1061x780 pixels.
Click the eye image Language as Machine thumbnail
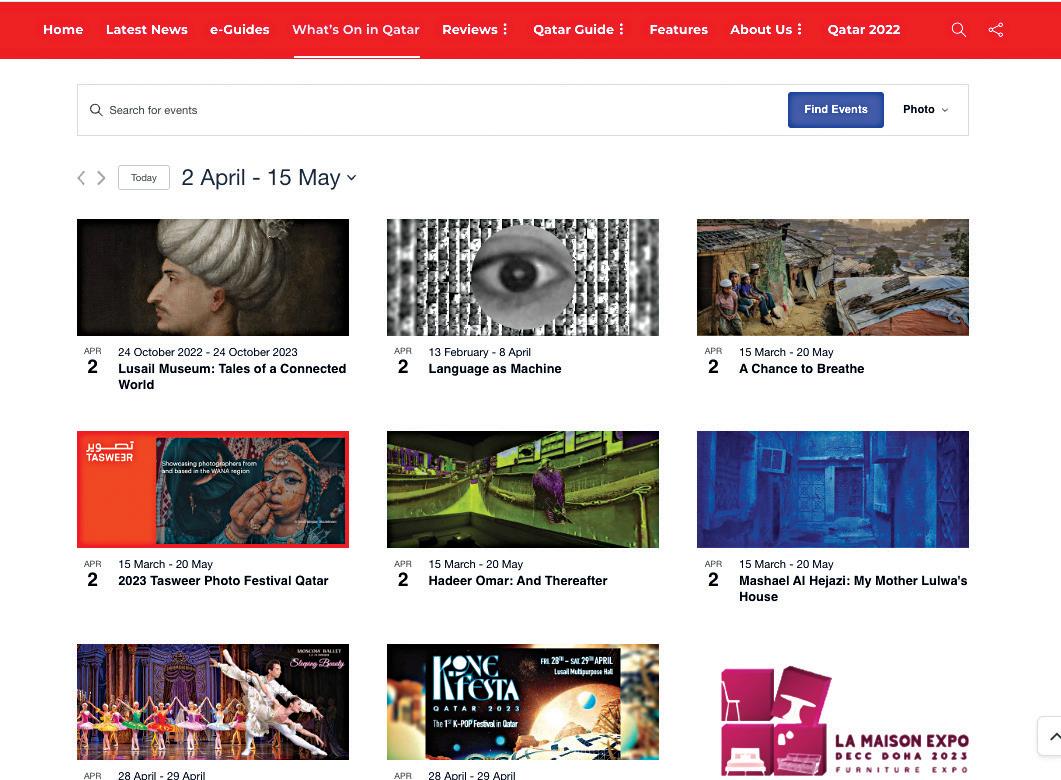pos(523,277)
